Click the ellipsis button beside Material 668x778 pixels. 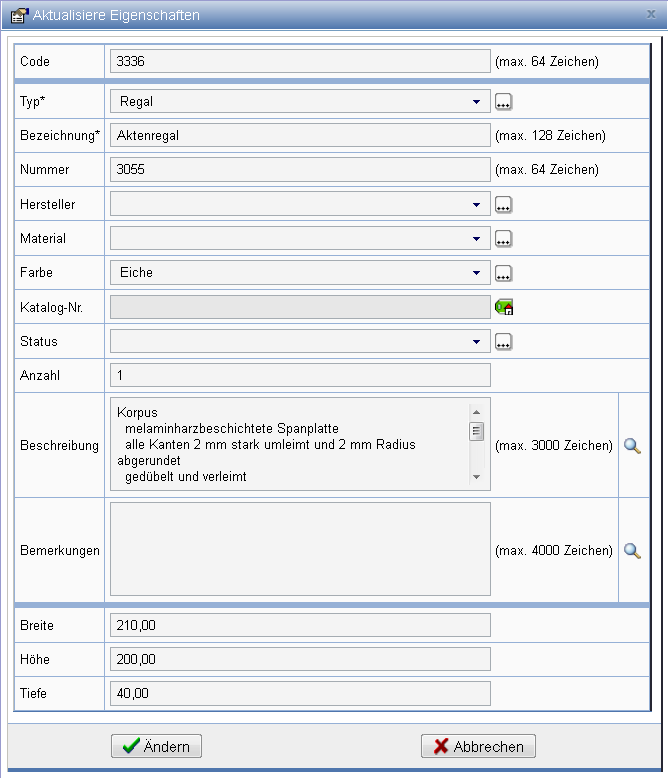tap(503, 239)
